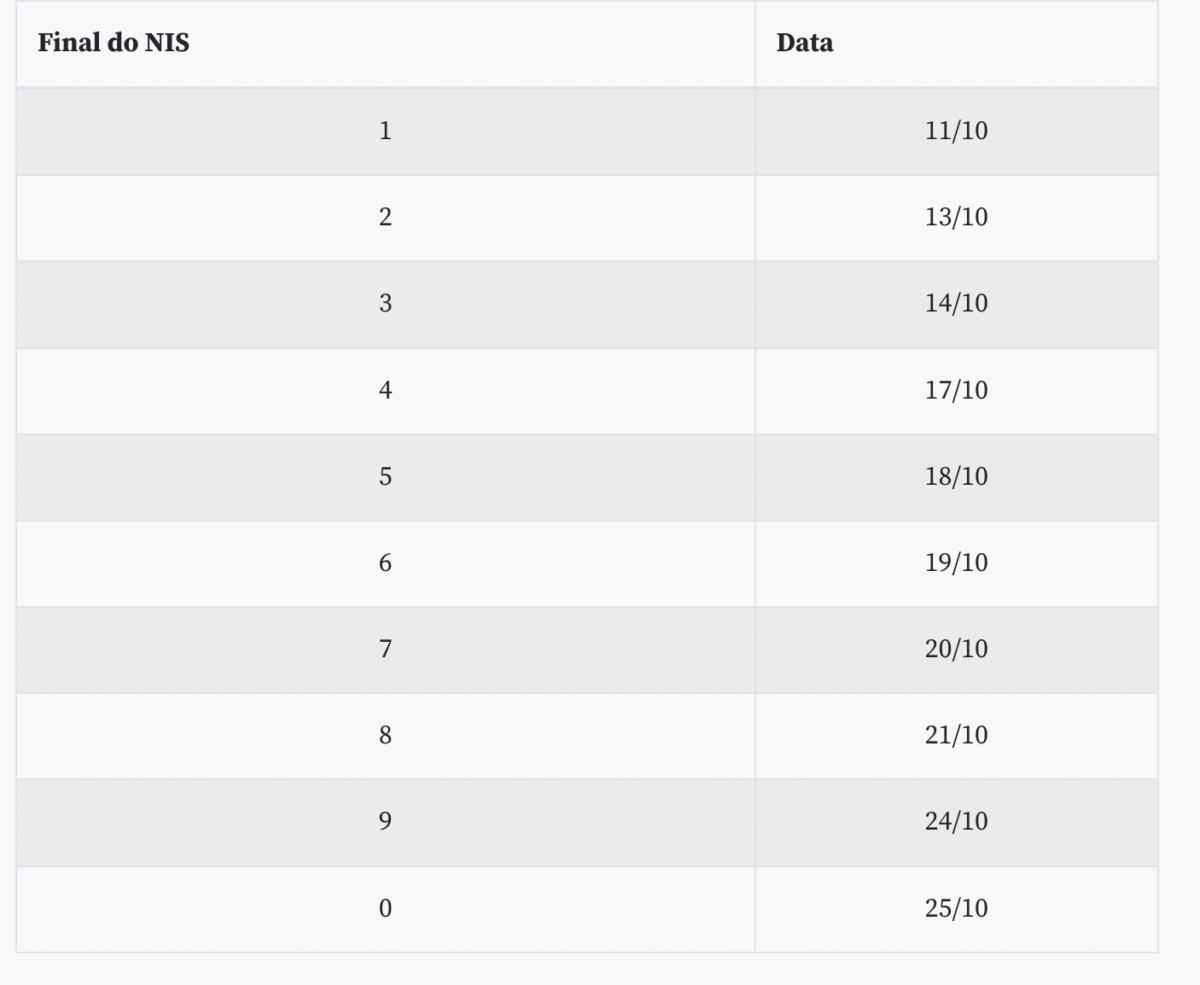The height and width of the screenshot is (985, 1200).
Task: Click the date cell 20/10
Action: [956, 649]
